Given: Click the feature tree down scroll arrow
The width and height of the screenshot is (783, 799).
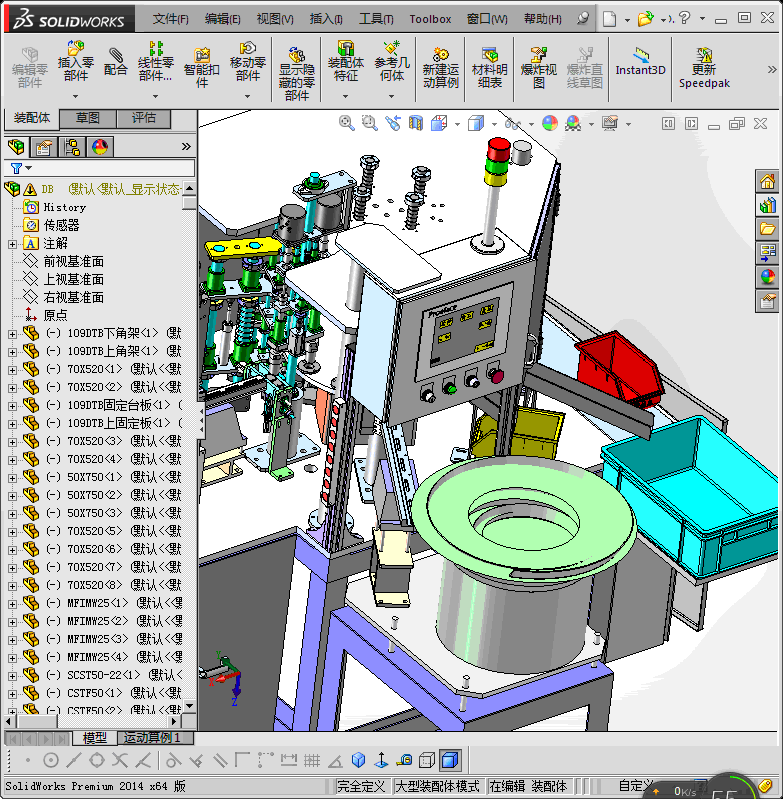Looking at the screenshot, I should coord(190,706).
